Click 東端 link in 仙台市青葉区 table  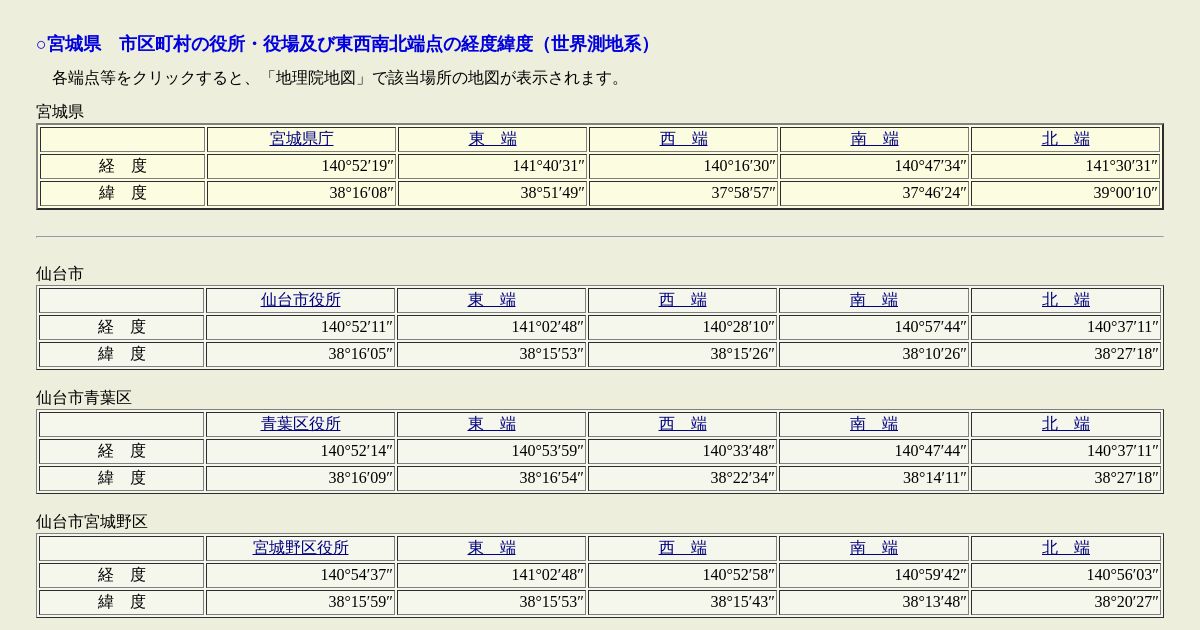point(492,424)
